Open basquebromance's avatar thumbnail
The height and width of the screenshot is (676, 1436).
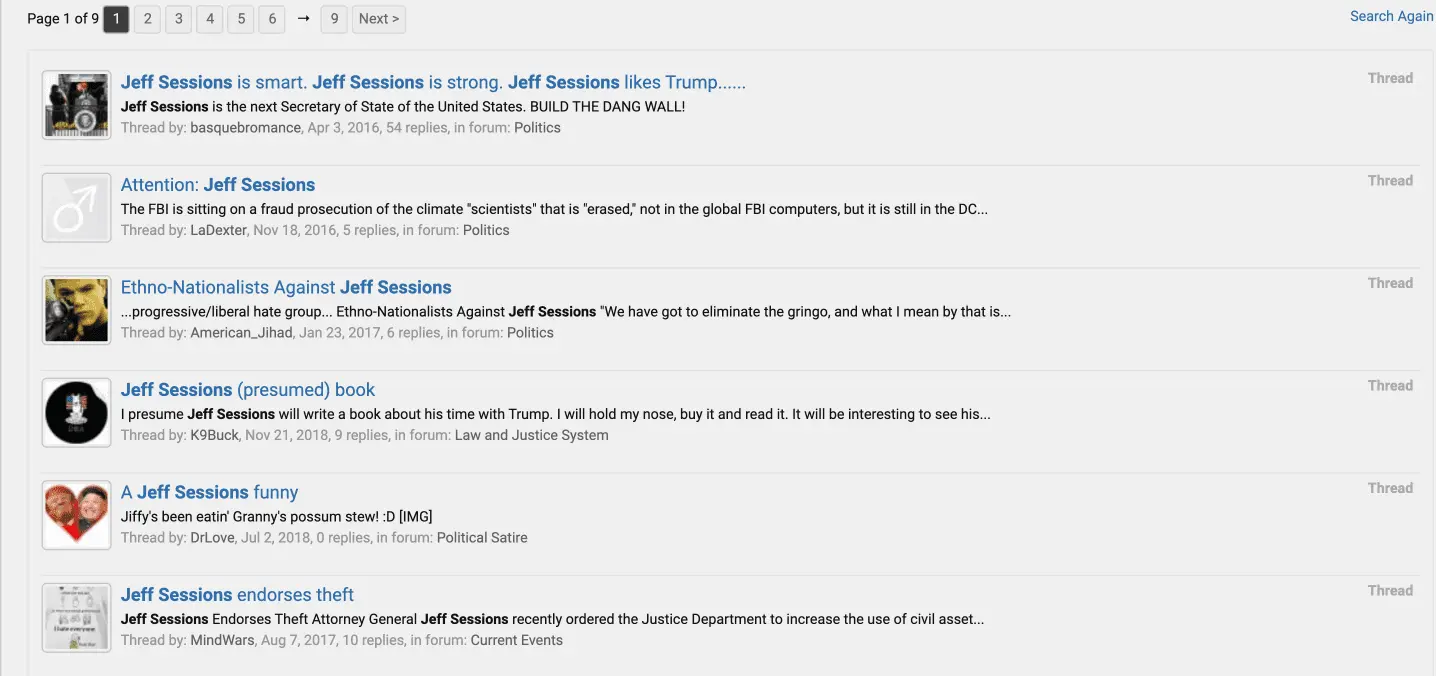tap(76, 105)
